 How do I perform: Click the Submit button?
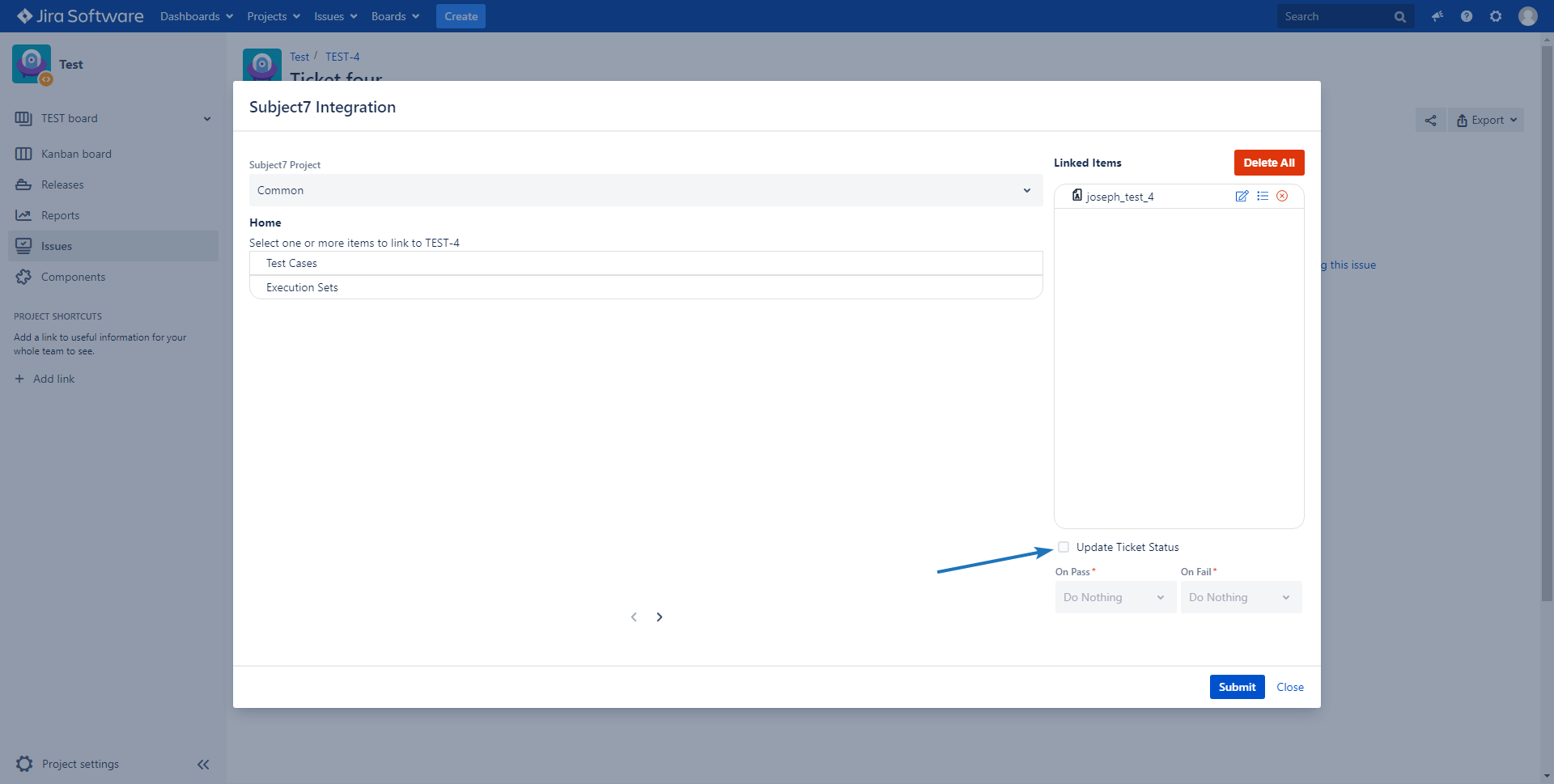click(x=1236, y=687)
